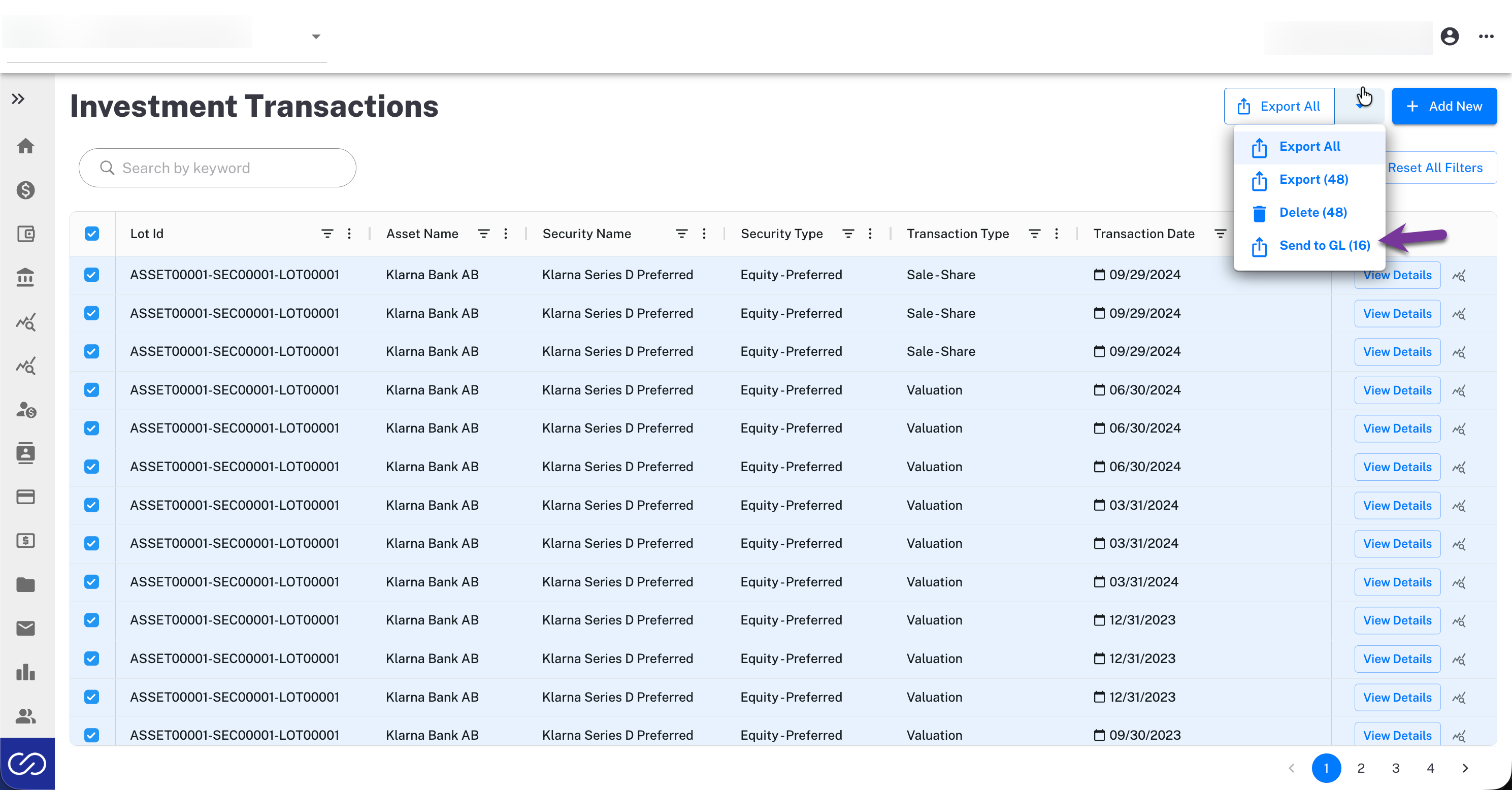1512x790 pixels.
Task: Go to next page arrow
Action: coord(1465,768)
